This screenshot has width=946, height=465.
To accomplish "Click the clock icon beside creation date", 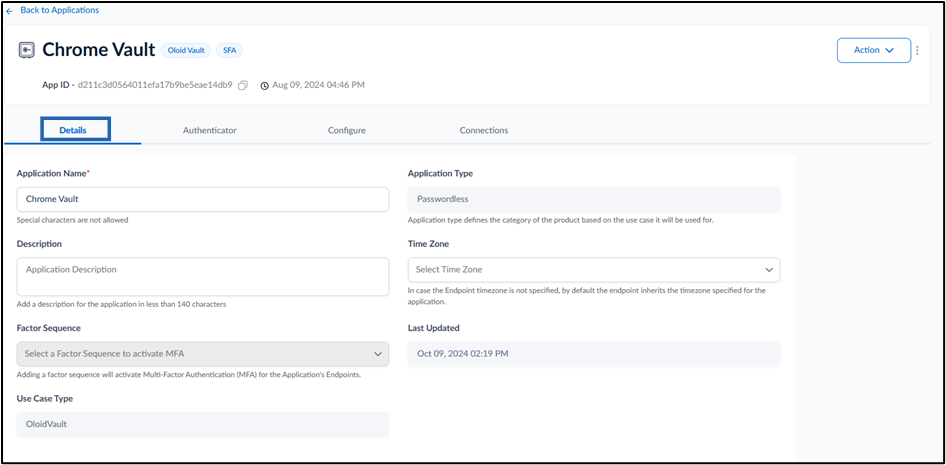I will tap(264, 86).
